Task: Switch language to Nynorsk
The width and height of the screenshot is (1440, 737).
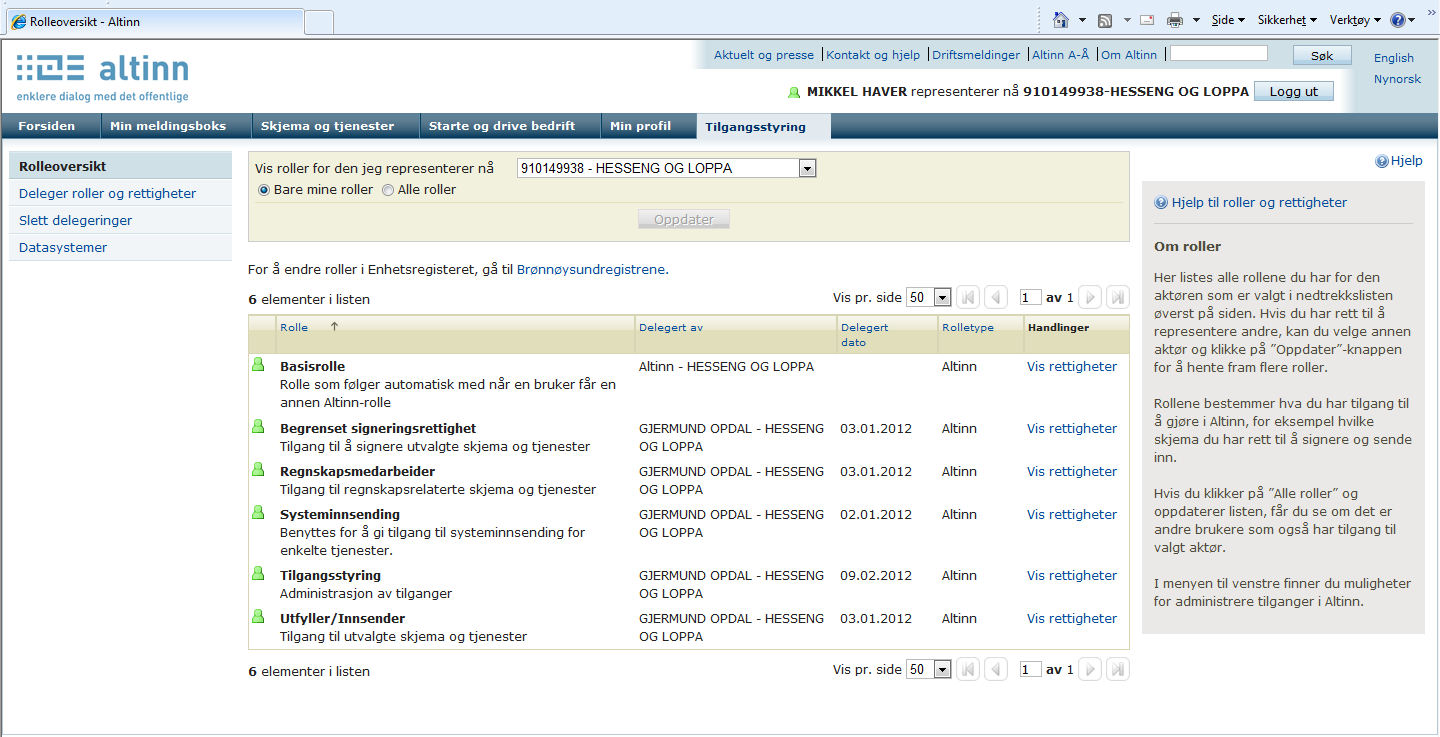Action: [x=1397, y=79]
